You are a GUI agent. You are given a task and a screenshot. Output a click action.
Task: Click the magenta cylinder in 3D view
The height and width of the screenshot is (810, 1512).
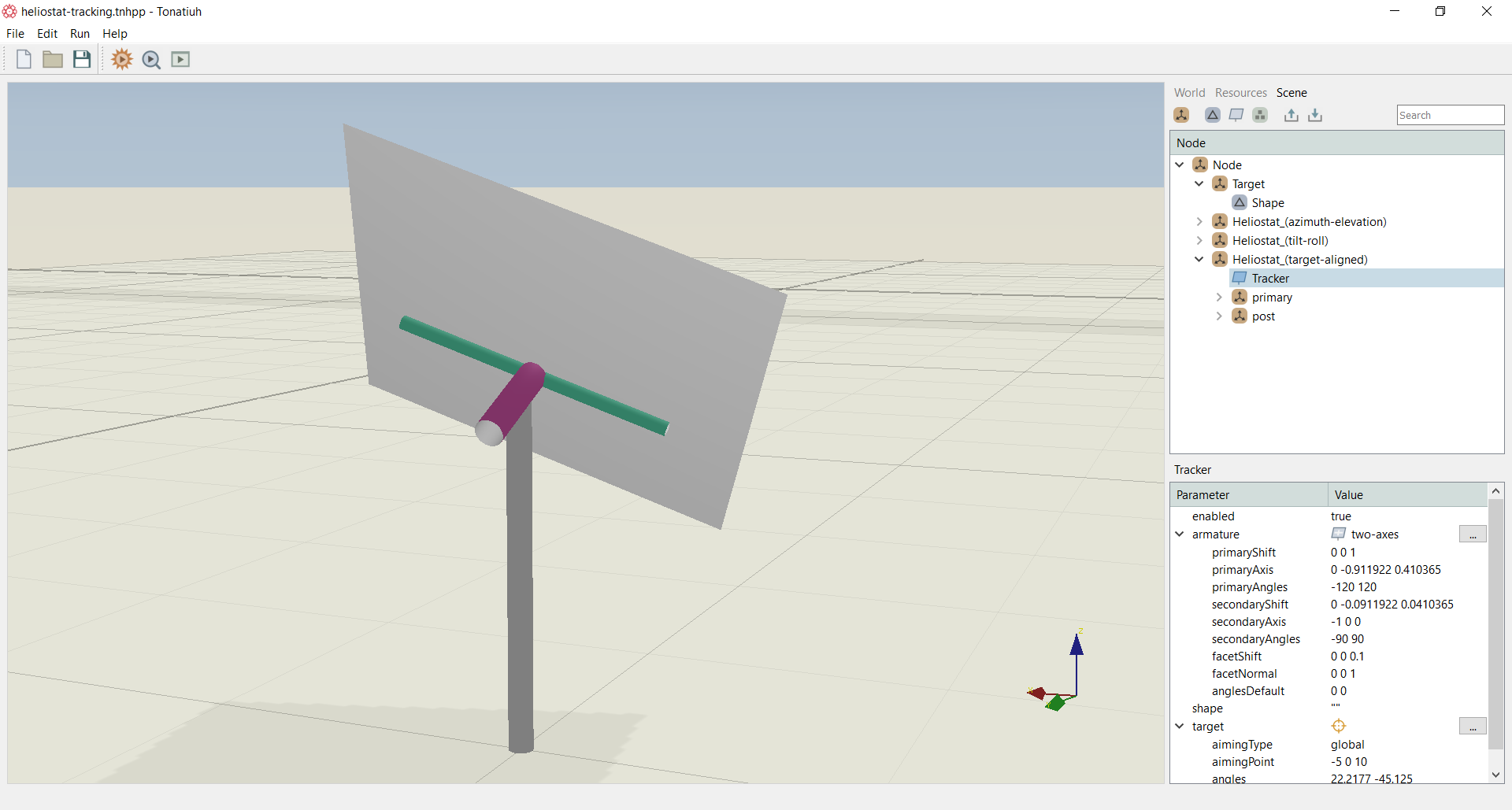click(512, 401)
